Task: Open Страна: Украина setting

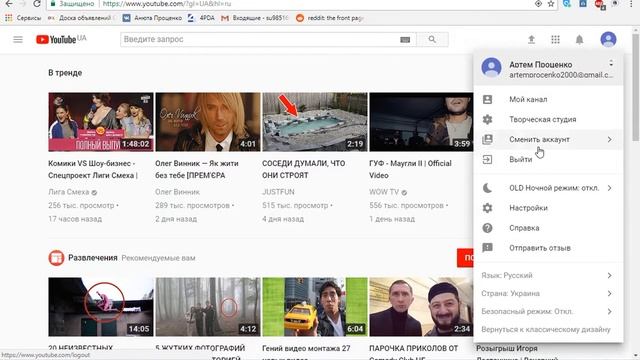Action: tap(548, 293)
